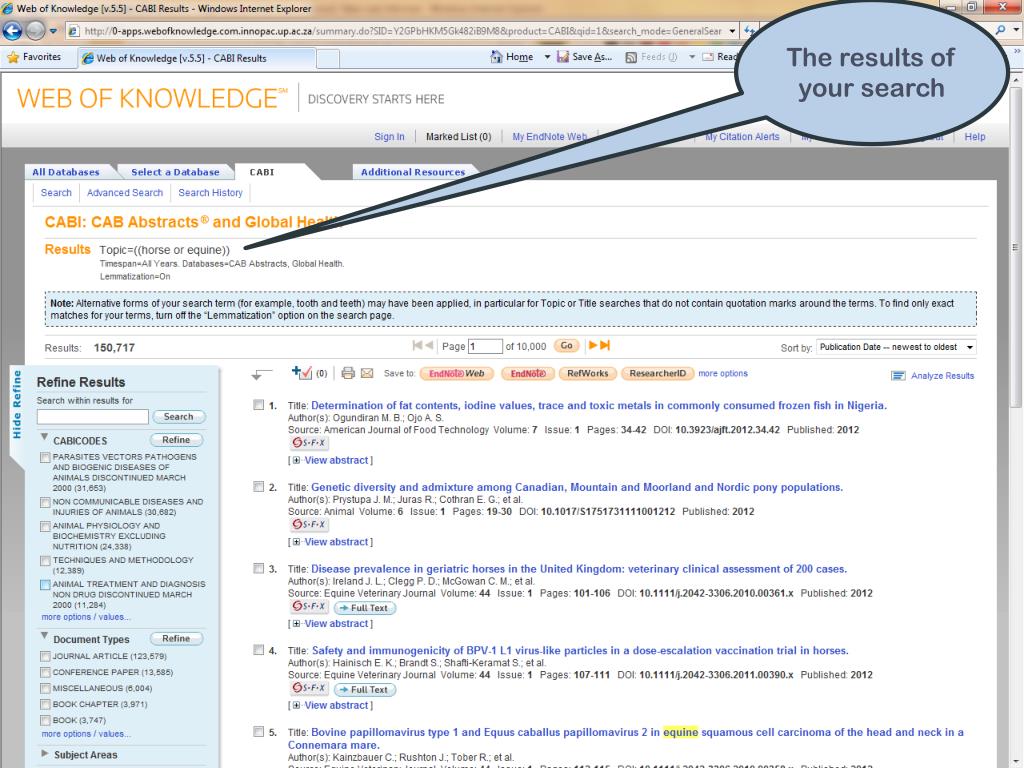1024x768 pixels.
Task: Jump to the first results page arrow
Action: pyautogui.click(x=417, y=345)
